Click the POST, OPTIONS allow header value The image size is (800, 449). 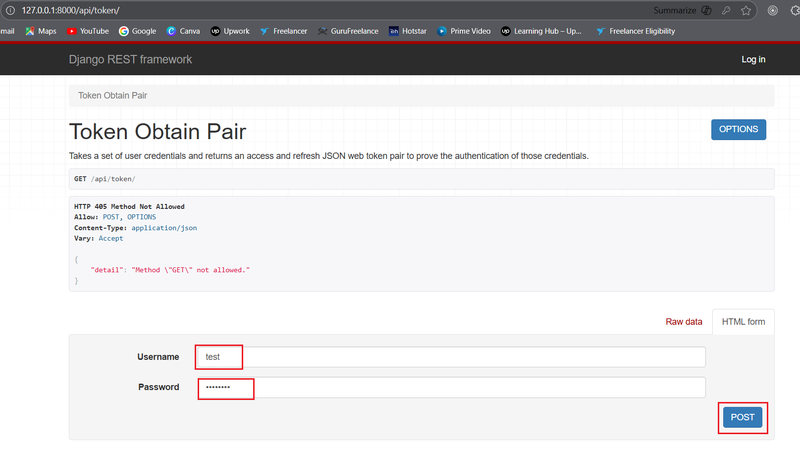click(129, 217)
